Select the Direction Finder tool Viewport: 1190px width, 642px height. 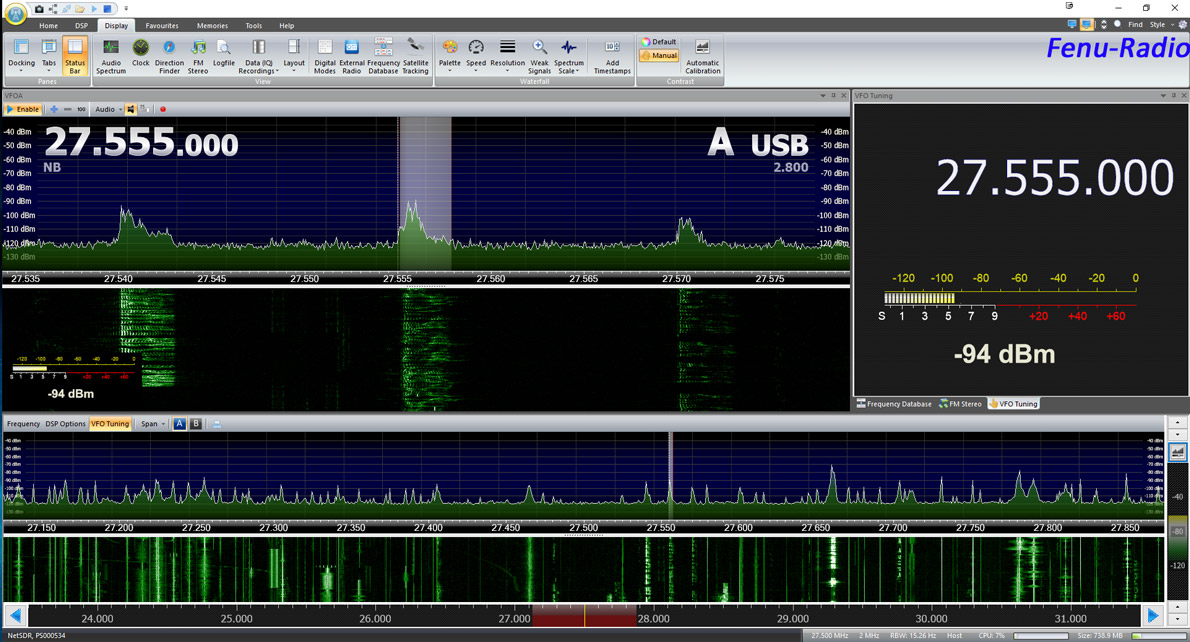tap(169, 55)
